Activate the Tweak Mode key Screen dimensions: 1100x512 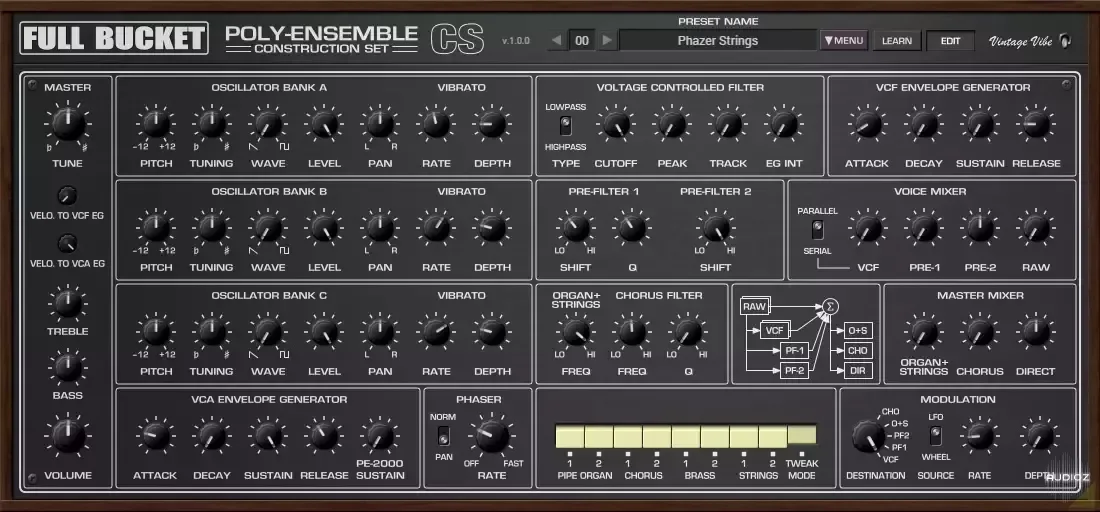pyautogui.click(x=802, y=435)
